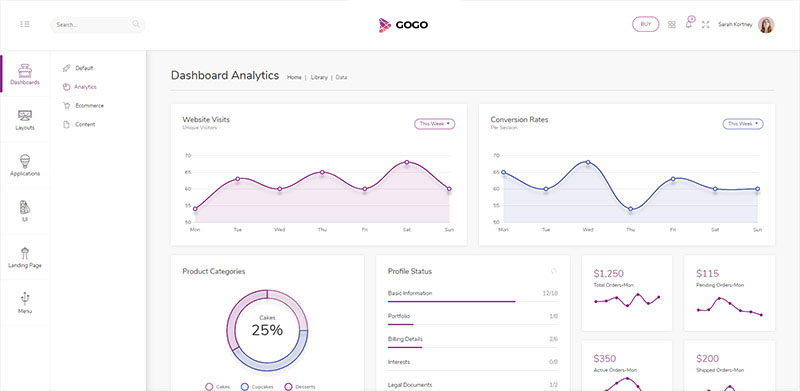Open the UI sidebar section
800x391 pixels.
(24, 211)
